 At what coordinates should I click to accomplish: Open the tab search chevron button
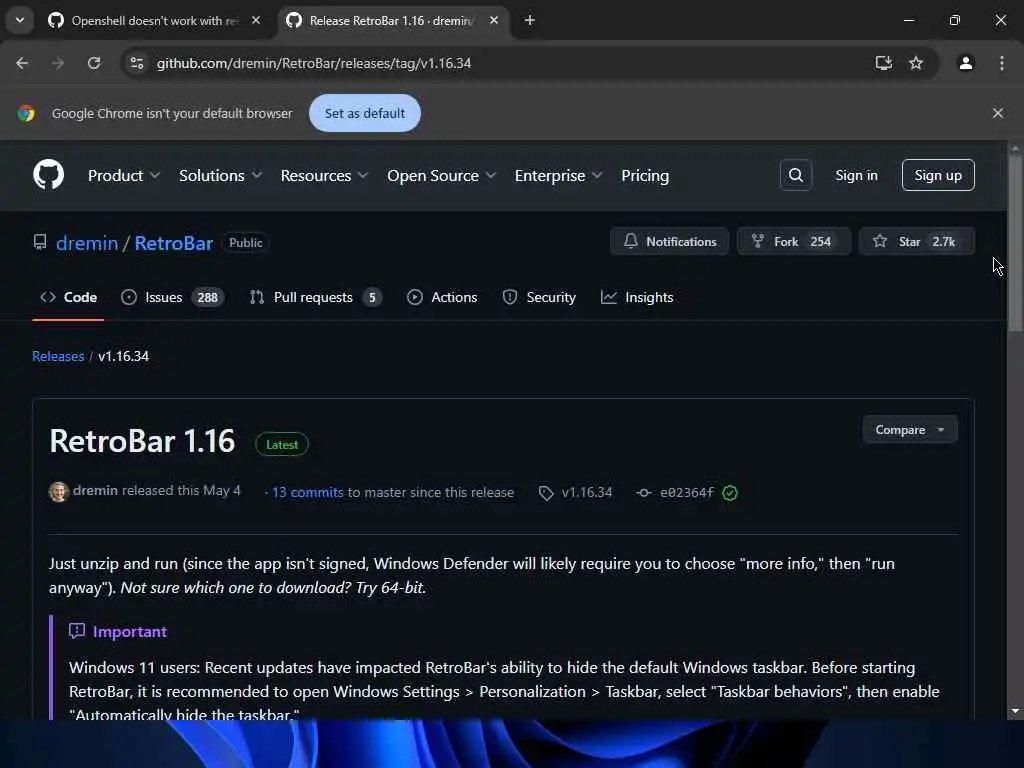(20, 20)
